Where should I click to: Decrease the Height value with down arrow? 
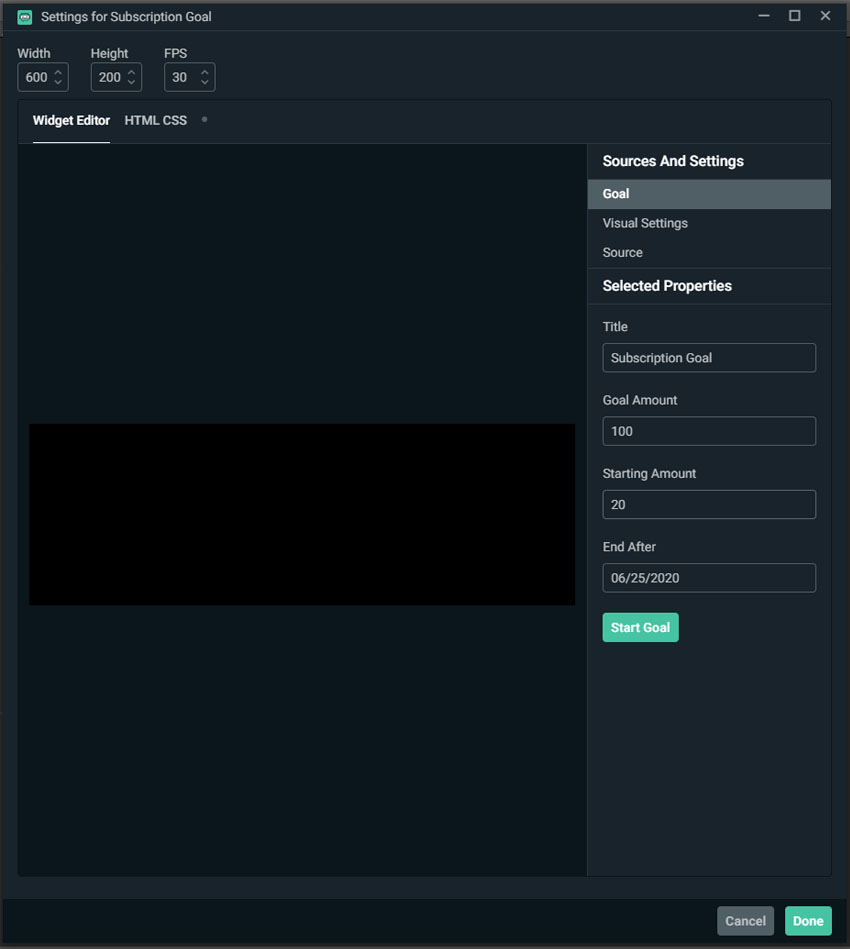coord(131,82)
